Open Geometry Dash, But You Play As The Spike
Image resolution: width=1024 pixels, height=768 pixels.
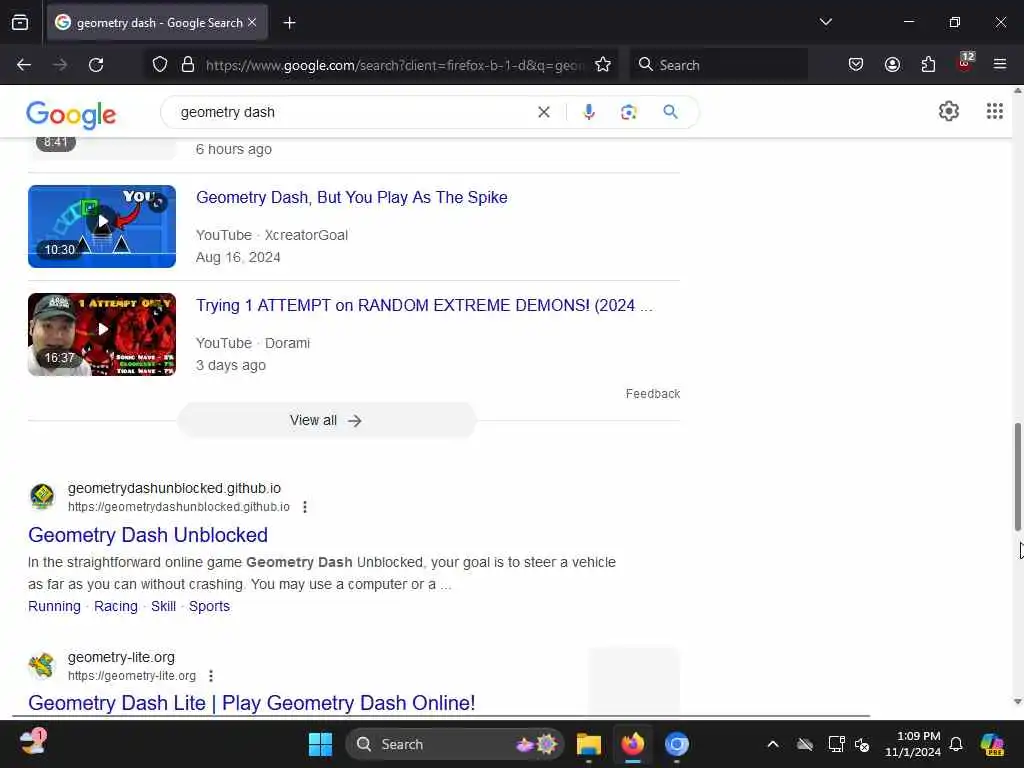[351, 197]
